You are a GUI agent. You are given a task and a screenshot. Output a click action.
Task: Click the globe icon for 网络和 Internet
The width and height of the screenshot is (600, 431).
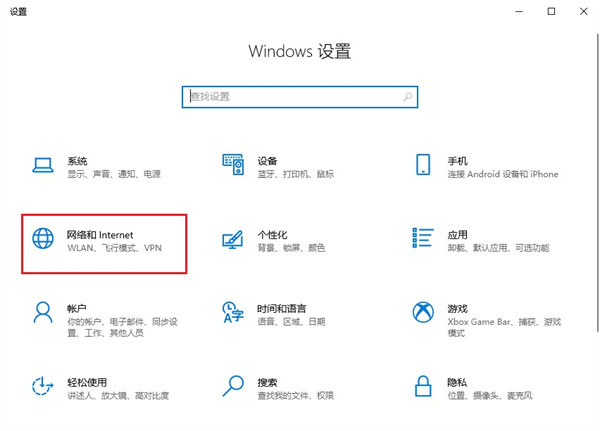click(x=43, y=238)
